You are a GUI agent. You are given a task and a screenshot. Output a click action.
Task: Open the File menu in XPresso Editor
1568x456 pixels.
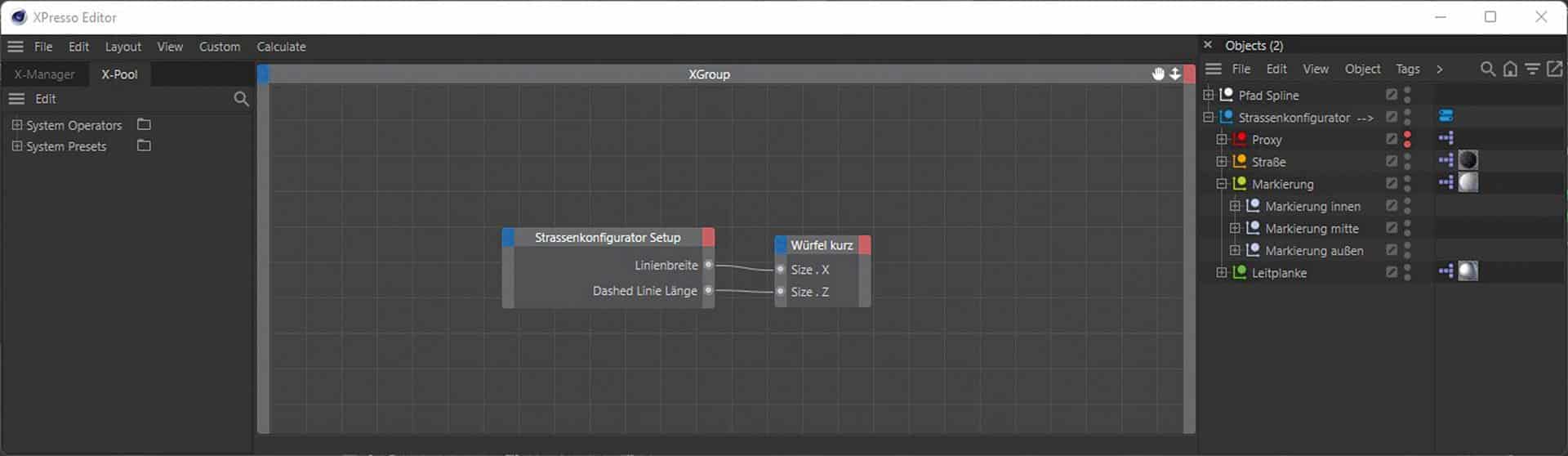[x=43, y=47]
